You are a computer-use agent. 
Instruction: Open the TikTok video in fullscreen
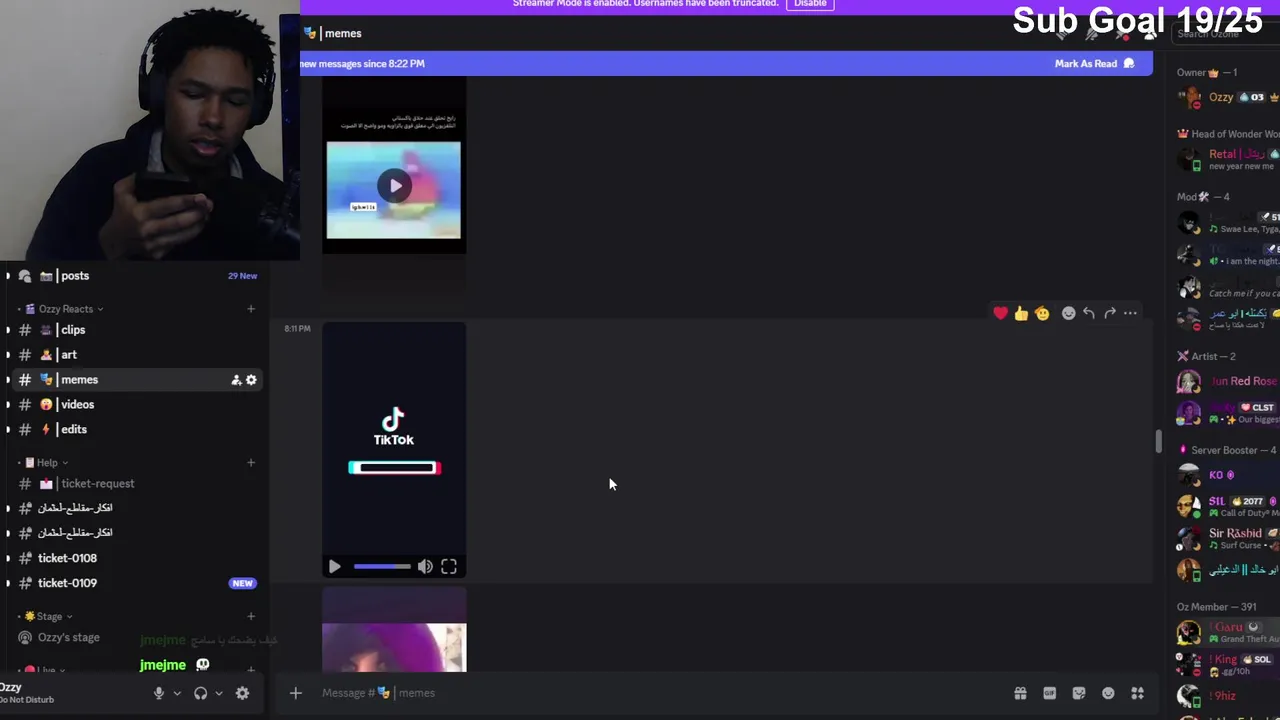click(449, 567)
